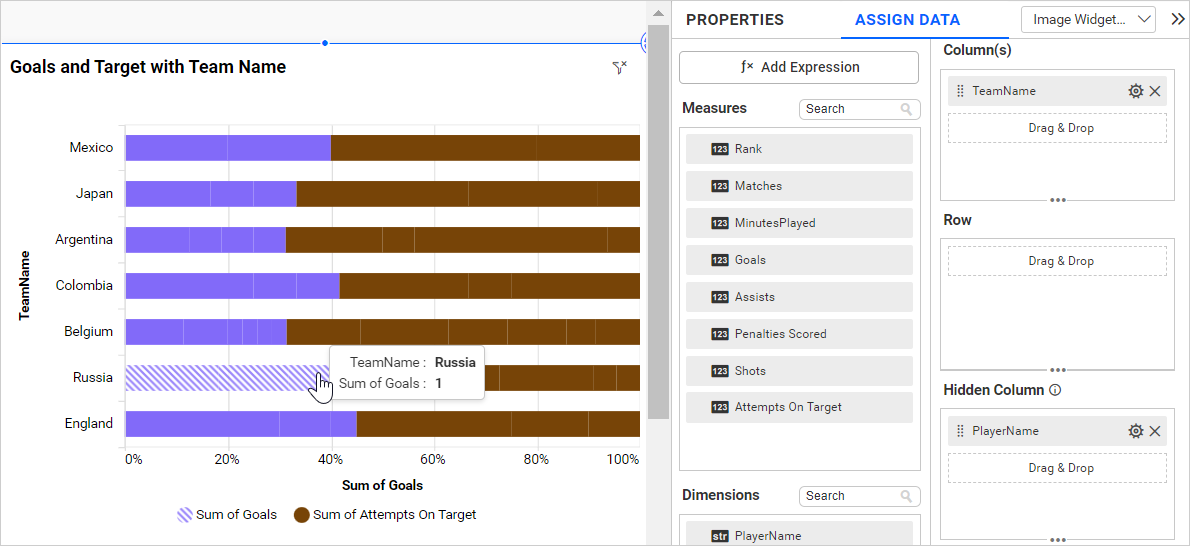Toggle Sum of Goals legend series
This screenshot has height=546, width=1190.
pos(227,515)
